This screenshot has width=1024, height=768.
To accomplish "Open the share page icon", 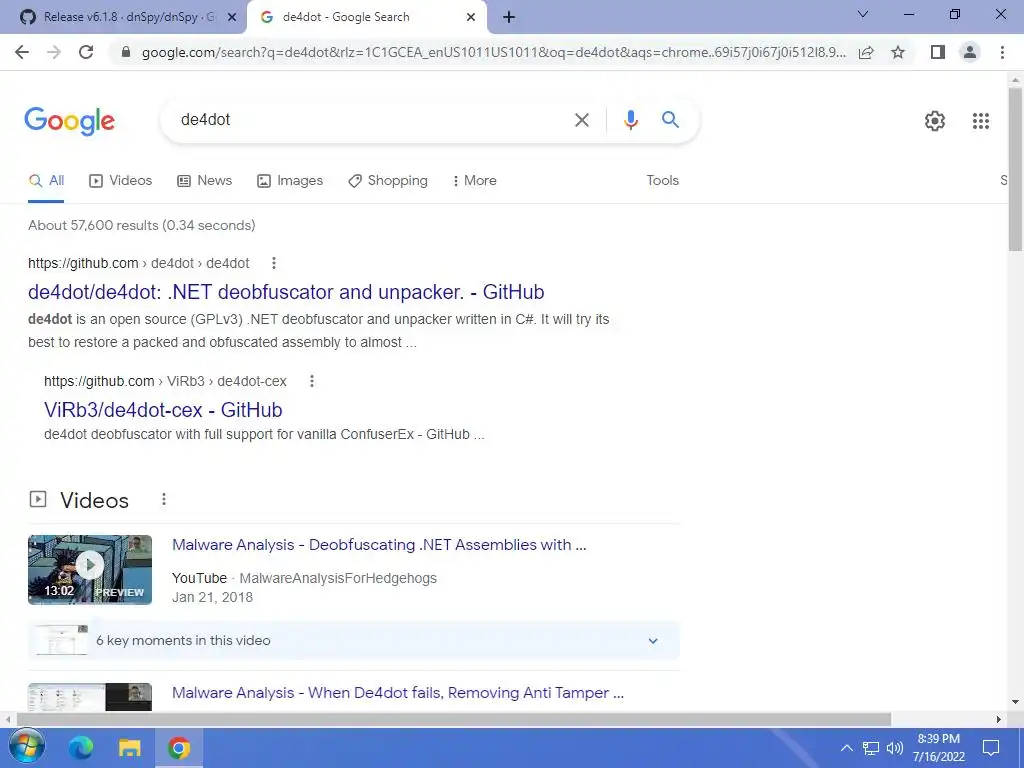I will [866, 53].
